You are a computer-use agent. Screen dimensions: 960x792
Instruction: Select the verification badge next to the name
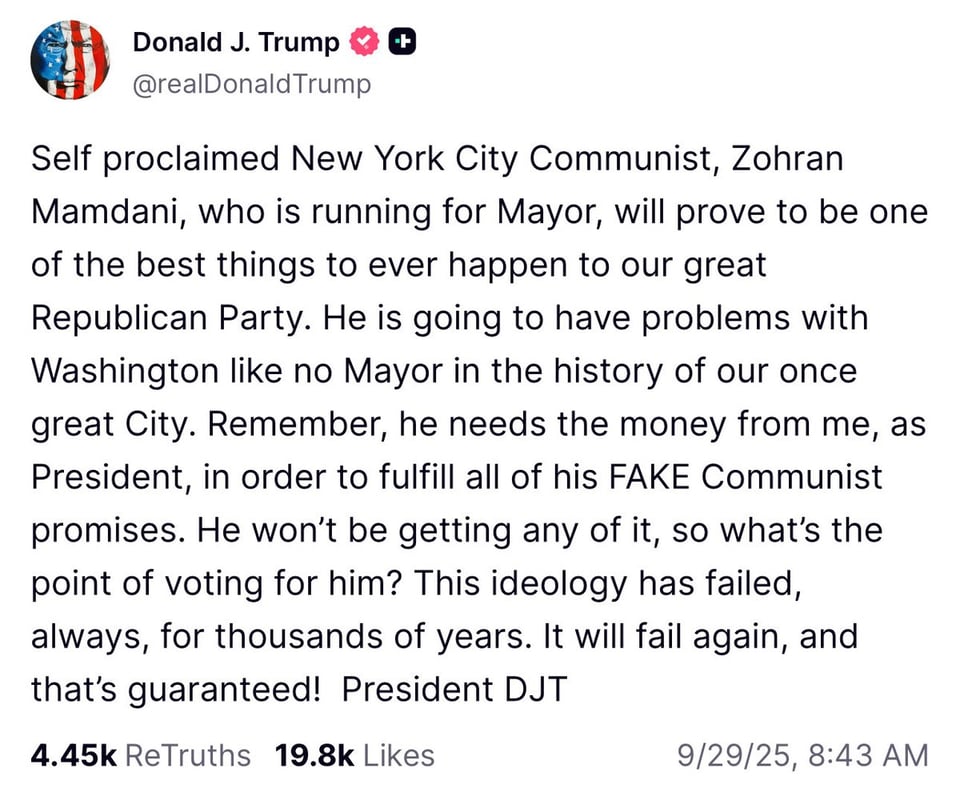(x=364, y=41)
